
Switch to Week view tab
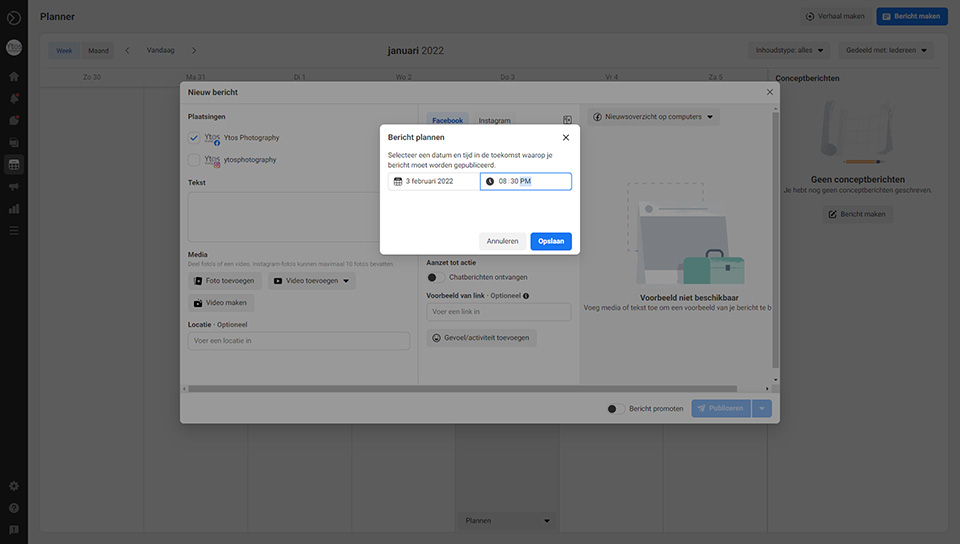64,51
